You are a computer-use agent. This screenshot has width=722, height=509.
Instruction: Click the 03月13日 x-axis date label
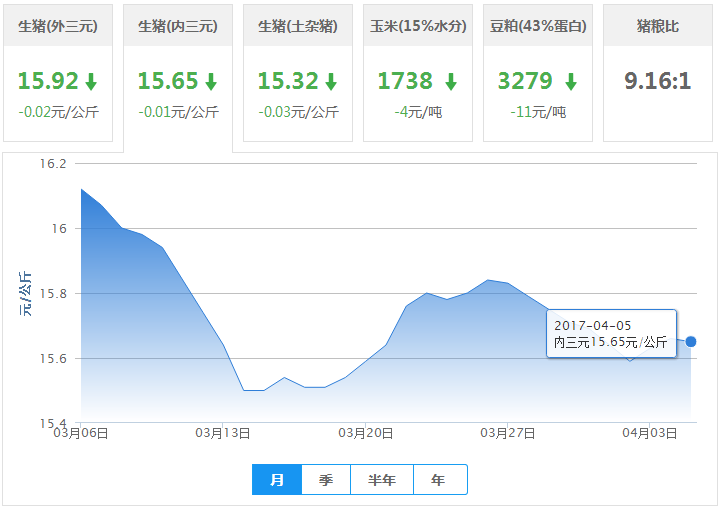coord(223,433)
